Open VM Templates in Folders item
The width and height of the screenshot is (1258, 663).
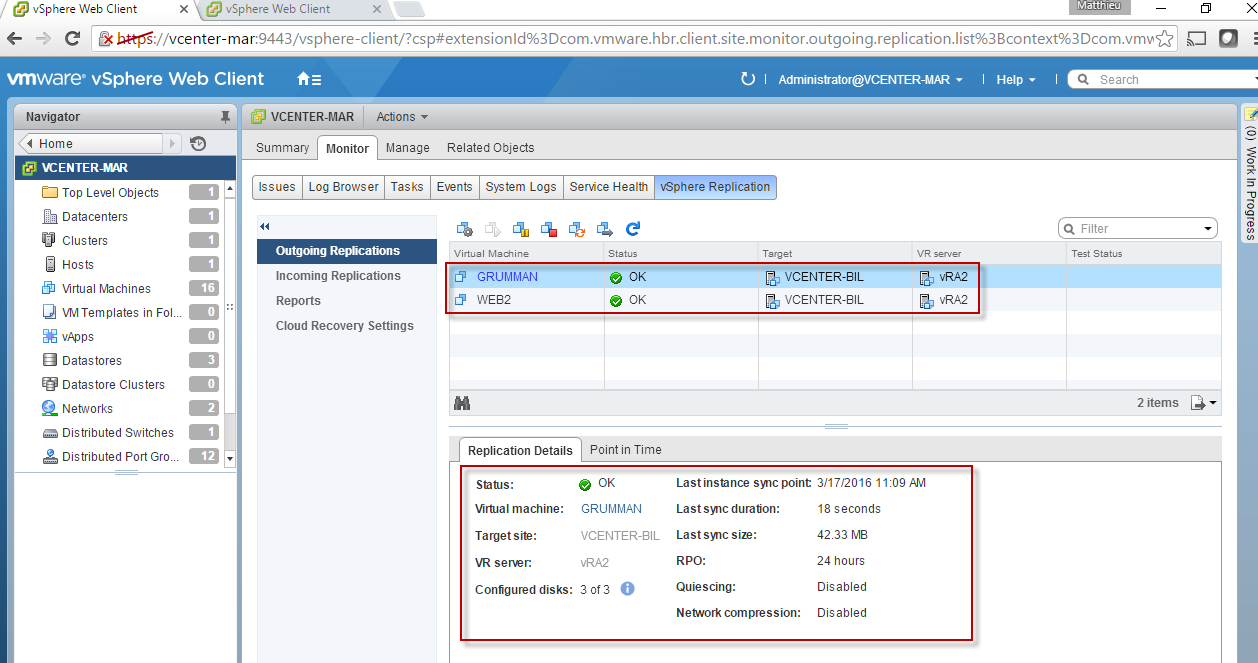click(121, 312)
